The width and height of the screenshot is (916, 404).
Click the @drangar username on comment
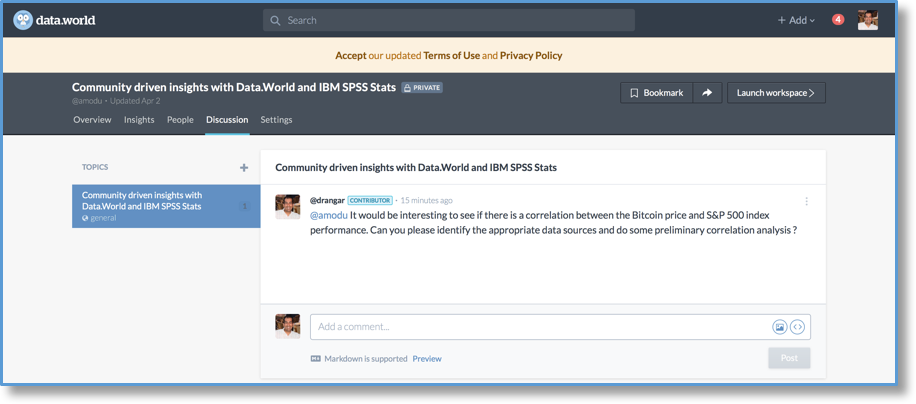pos(327,200)
